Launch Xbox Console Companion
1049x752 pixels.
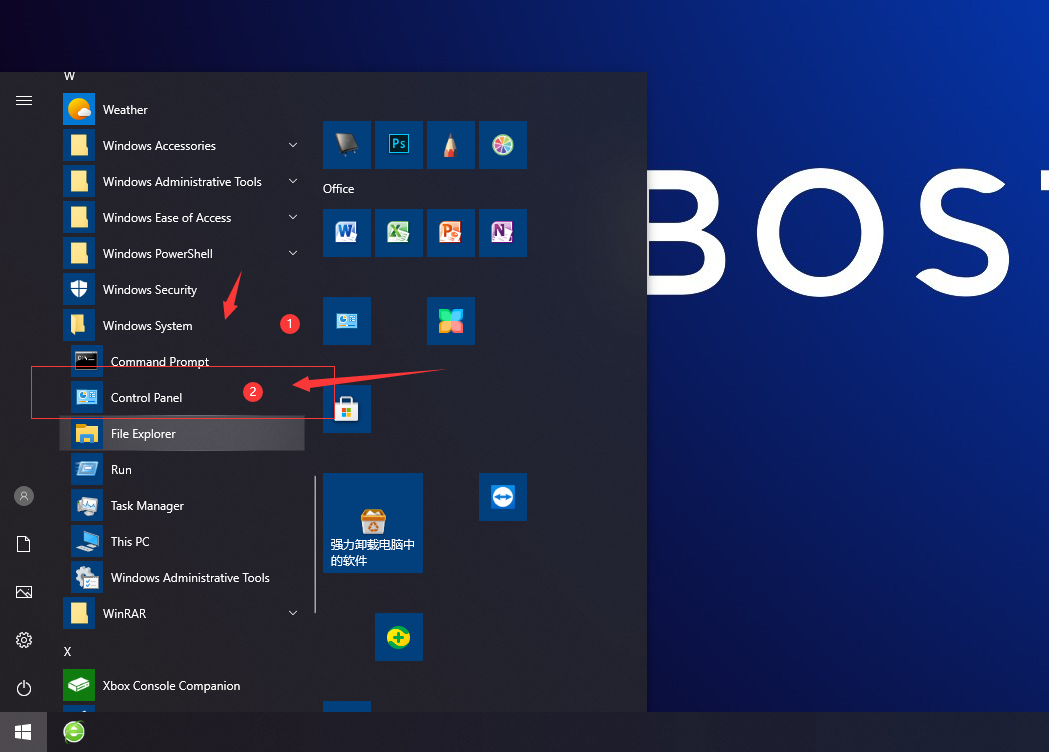coord(182,686)
